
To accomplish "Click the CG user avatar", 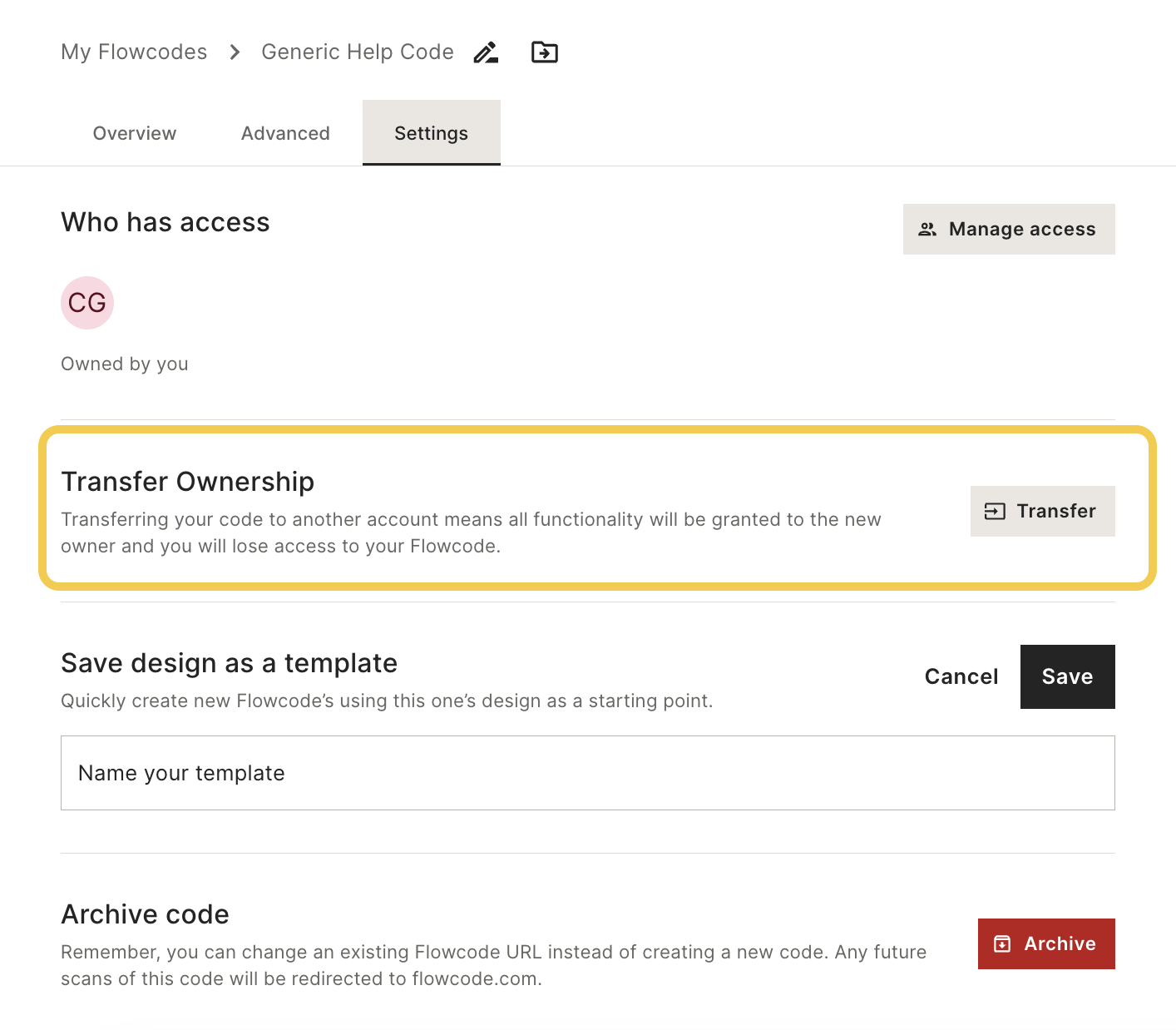I will tap(87, 303).
